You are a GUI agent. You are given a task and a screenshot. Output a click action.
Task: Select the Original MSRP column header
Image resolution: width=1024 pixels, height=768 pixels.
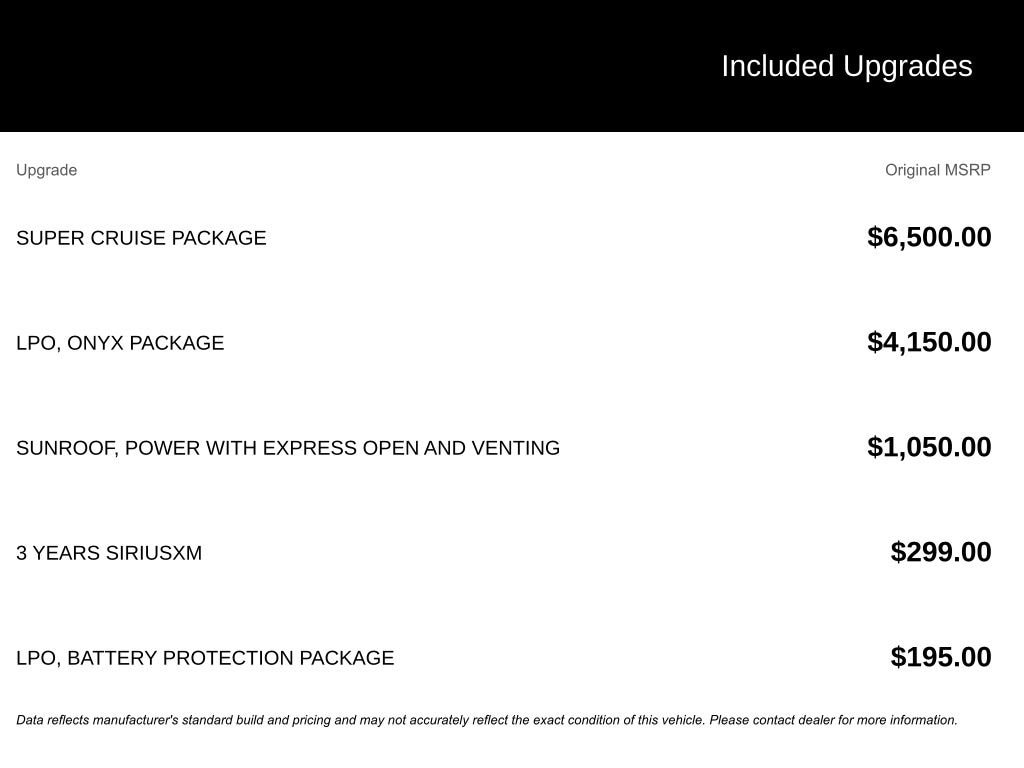coord(938,170)
